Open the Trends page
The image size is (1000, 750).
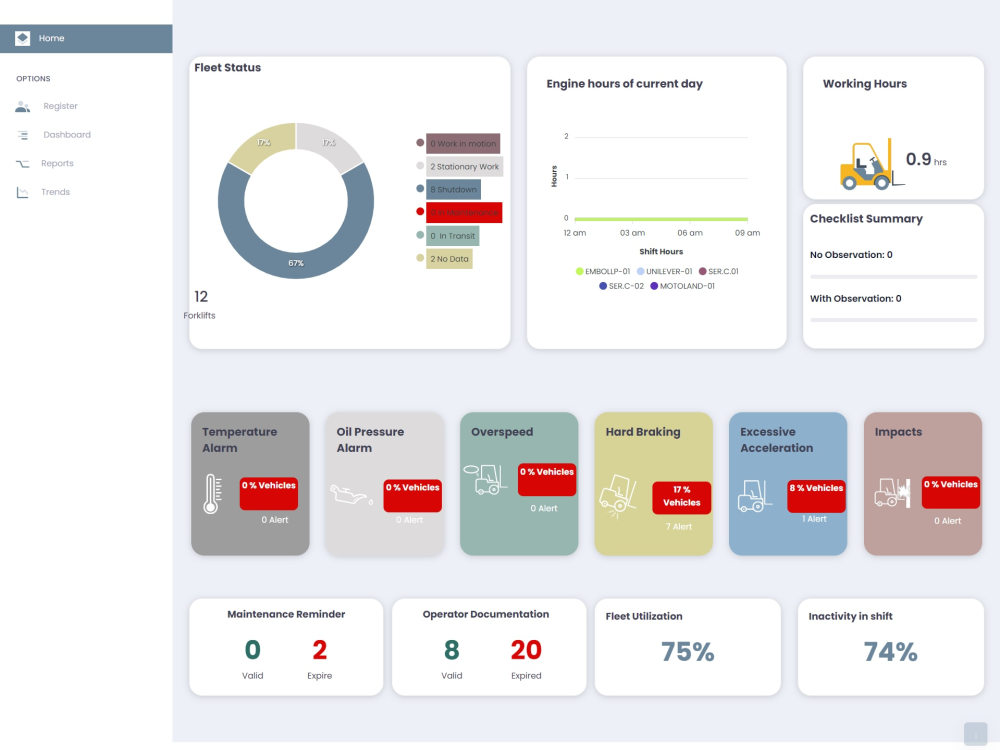55,192
